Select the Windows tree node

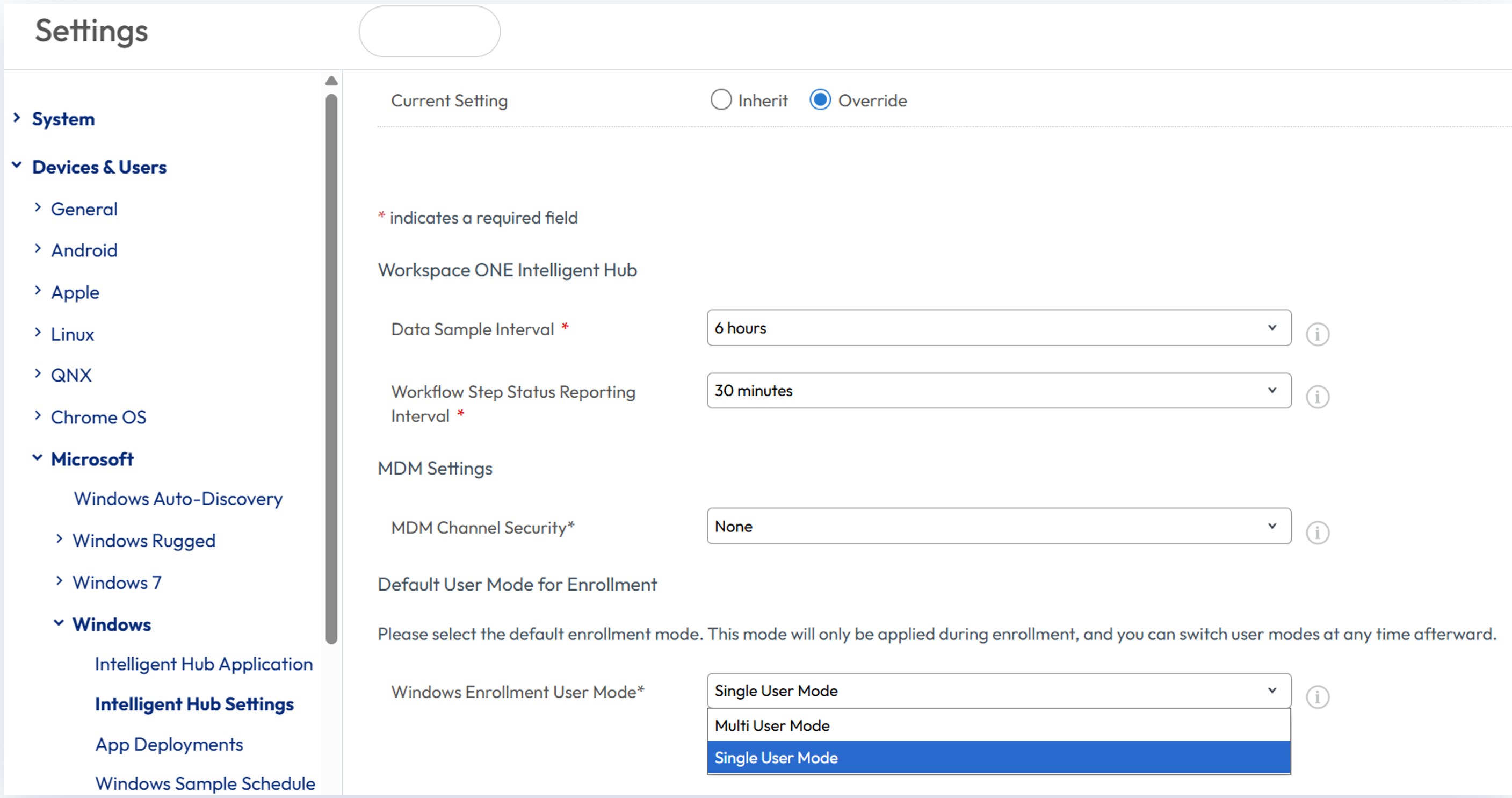(x=112, y=624)
